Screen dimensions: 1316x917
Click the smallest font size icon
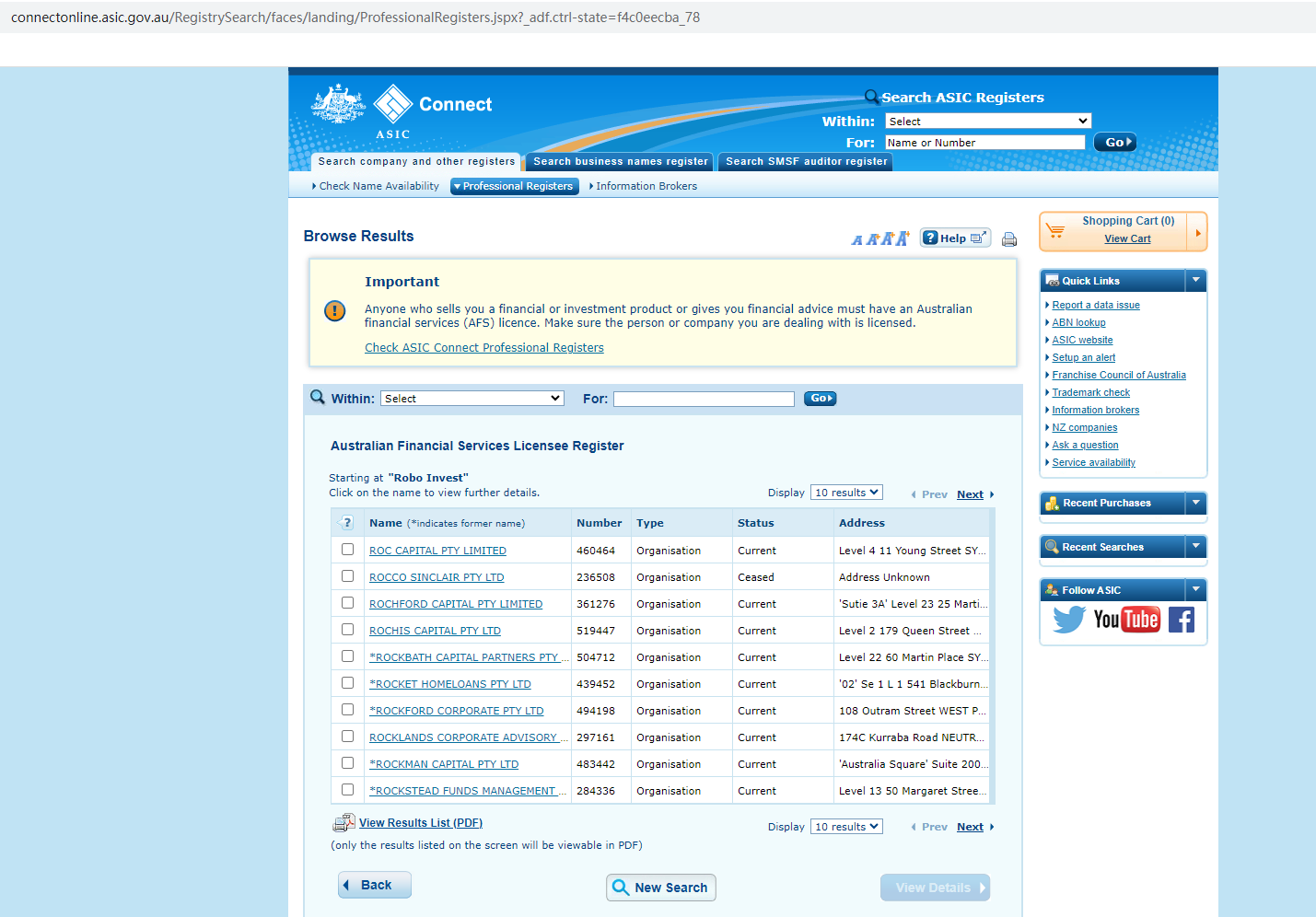point(857,240)
